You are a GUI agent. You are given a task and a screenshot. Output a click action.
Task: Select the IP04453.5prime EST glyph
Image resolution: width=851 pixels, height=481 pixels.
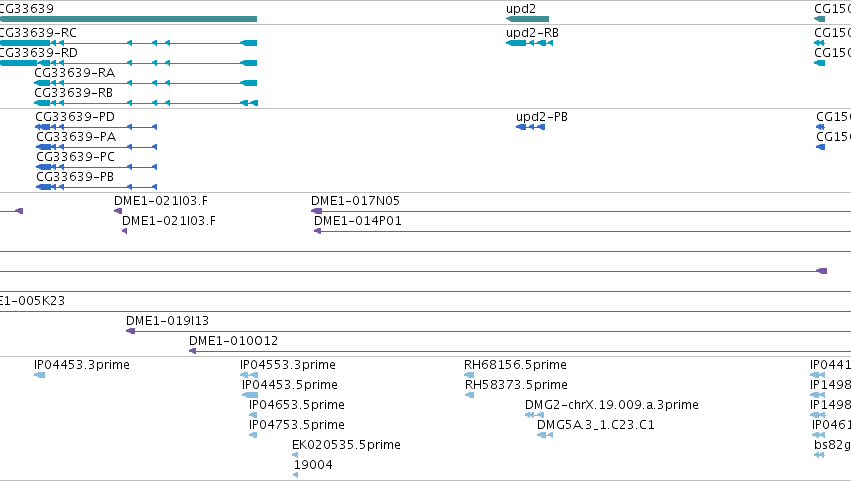250,395
